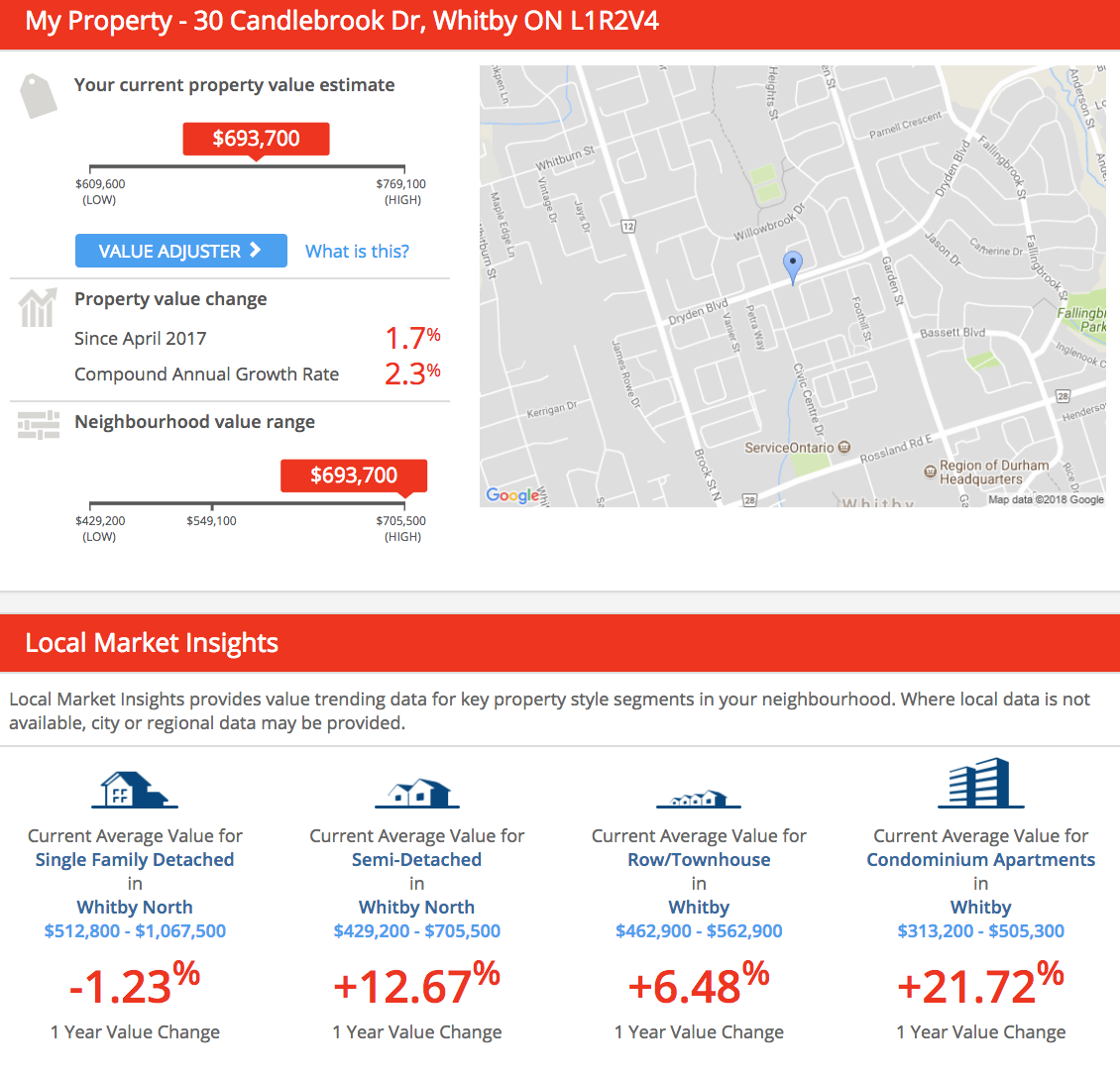
Task: Select Region of Durham Headquarters map marker
Action: 930,472
